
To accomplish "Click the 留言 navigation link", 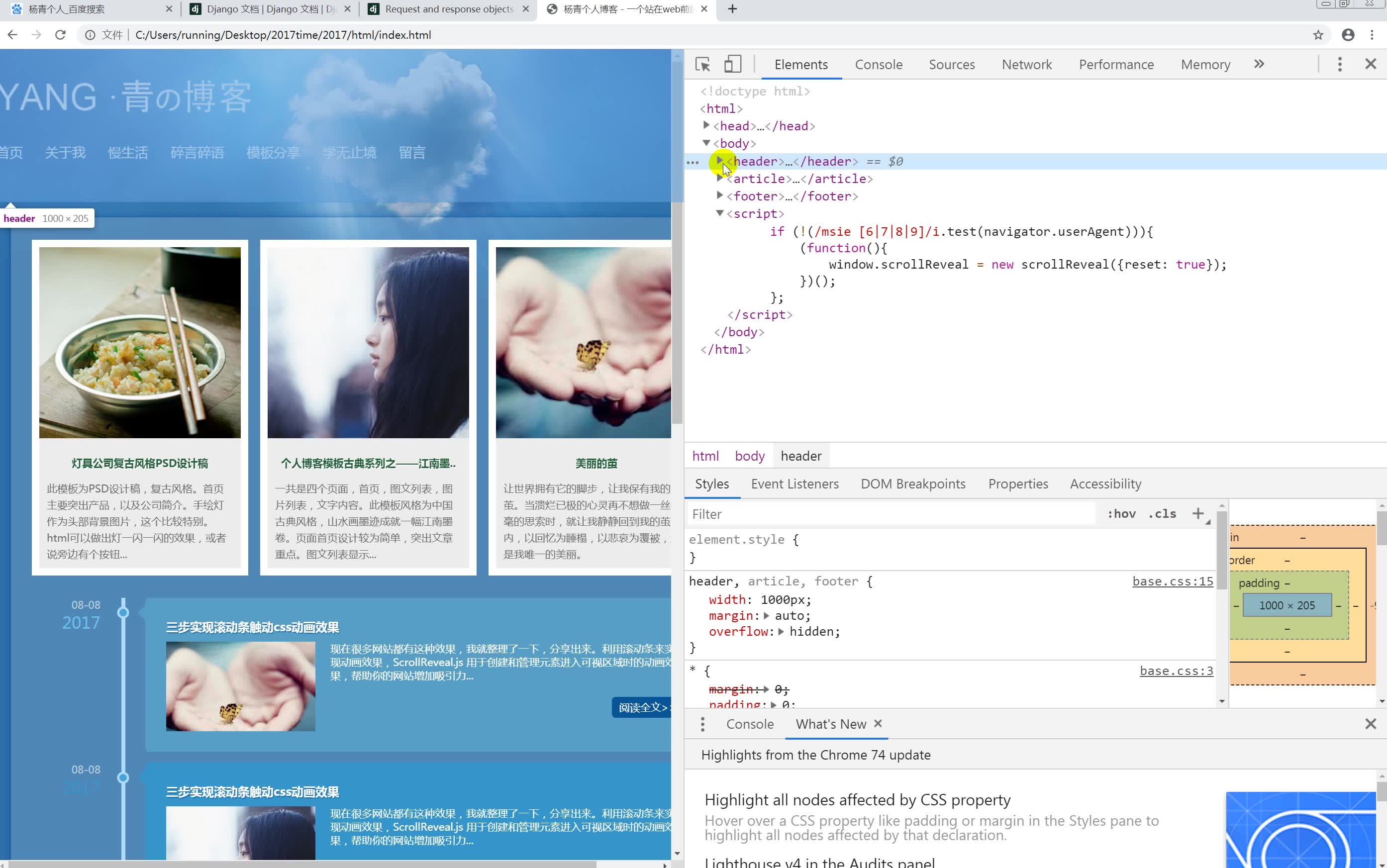I will point(412,153).
